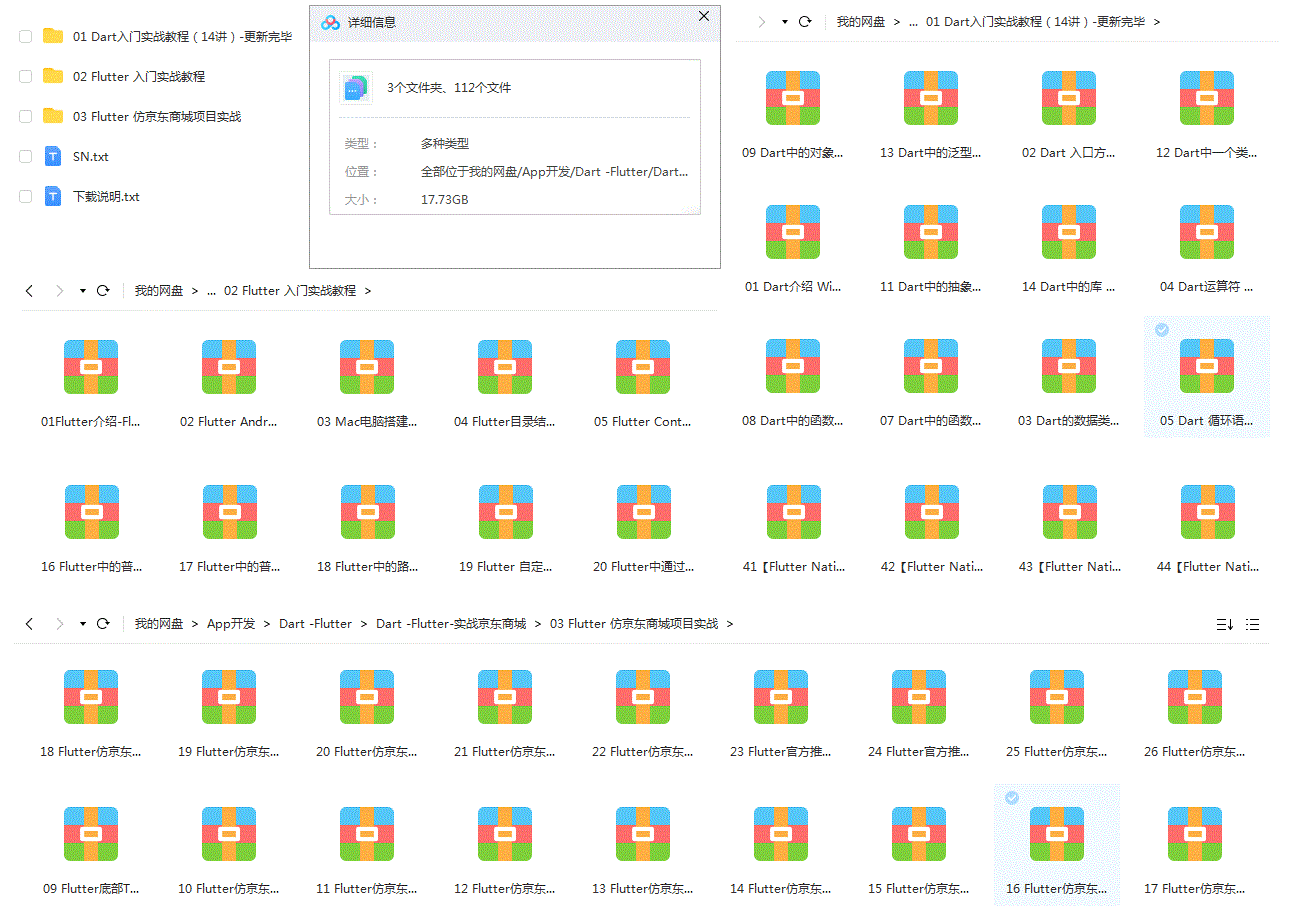Tick the checkbox for 01 Dart入门实战教程 folder

(26, 36)
